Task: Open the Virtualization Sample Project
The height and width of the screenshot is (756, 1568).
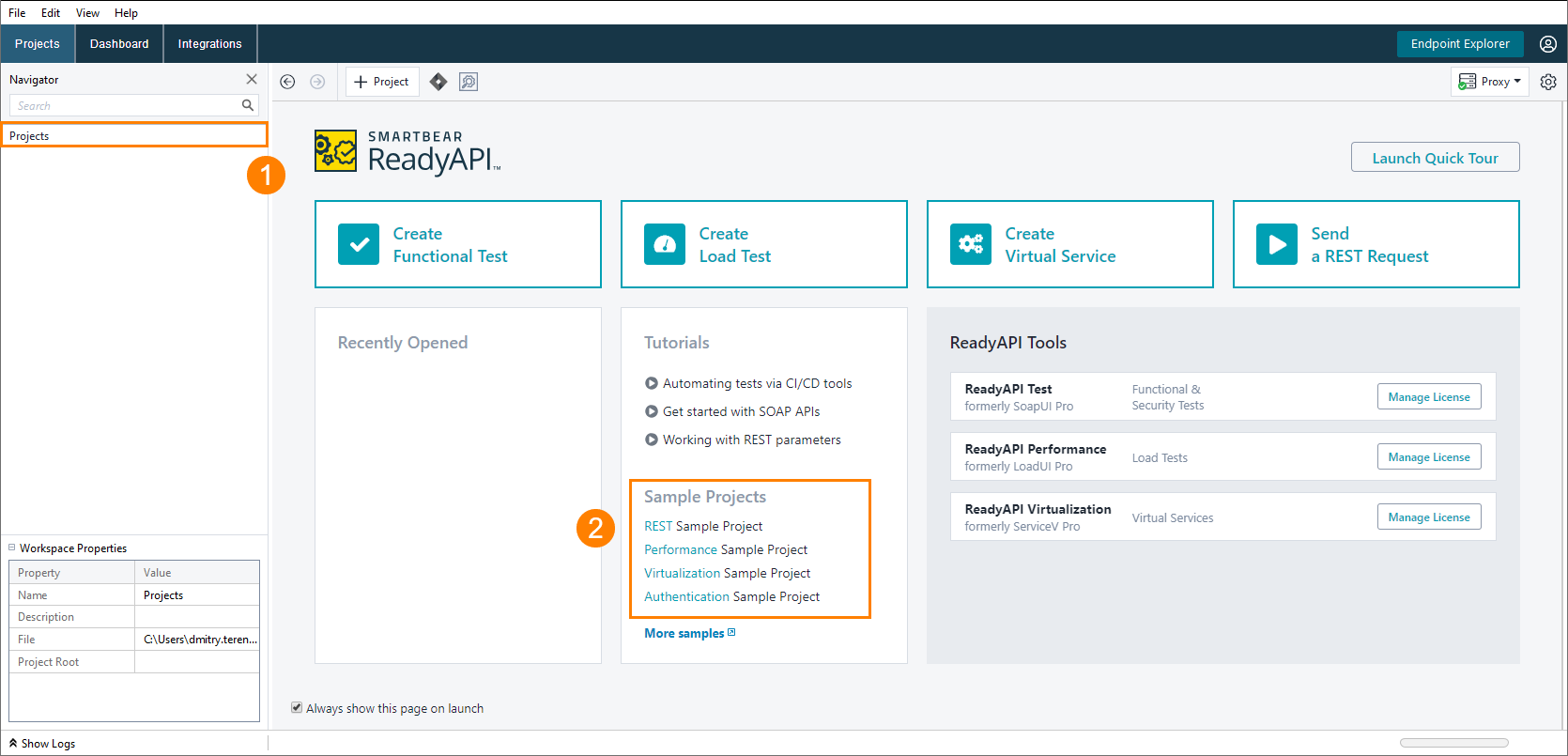Action: point(728,573)
